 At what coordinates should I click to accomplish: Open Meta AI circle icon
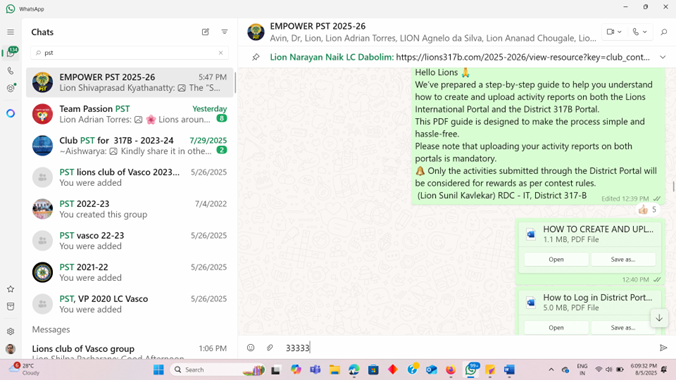pos(11,113)
